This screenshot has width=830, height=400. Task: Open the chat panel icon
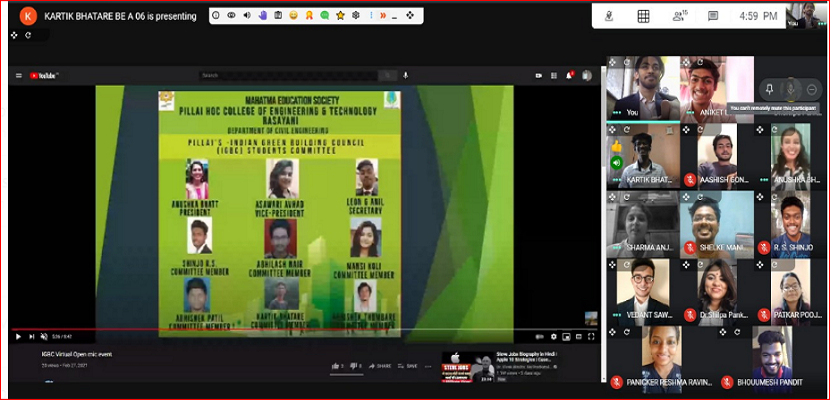[713, 16]
